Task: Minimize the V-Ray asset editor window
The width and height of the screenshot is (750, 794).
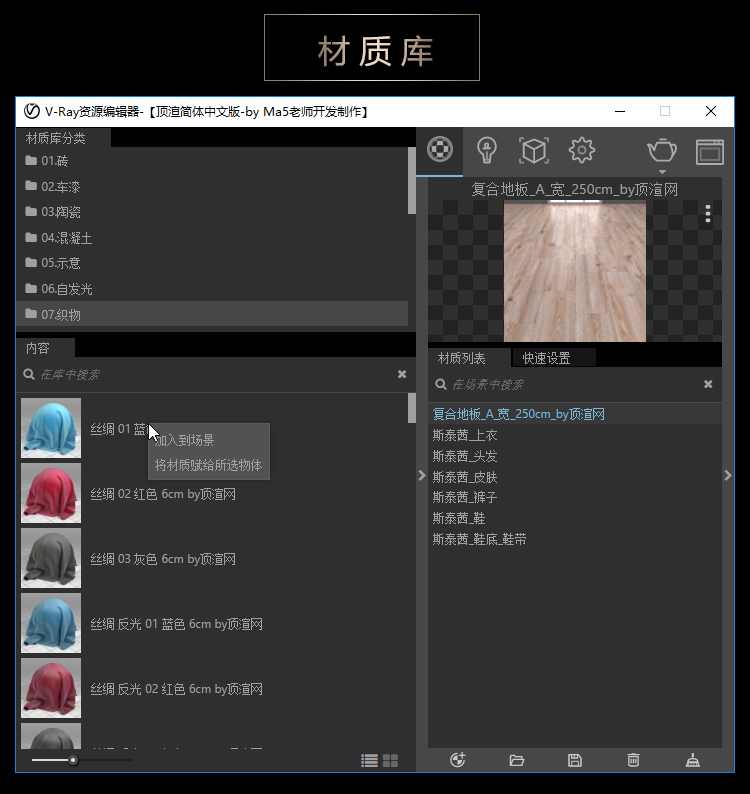Action: 620,111
